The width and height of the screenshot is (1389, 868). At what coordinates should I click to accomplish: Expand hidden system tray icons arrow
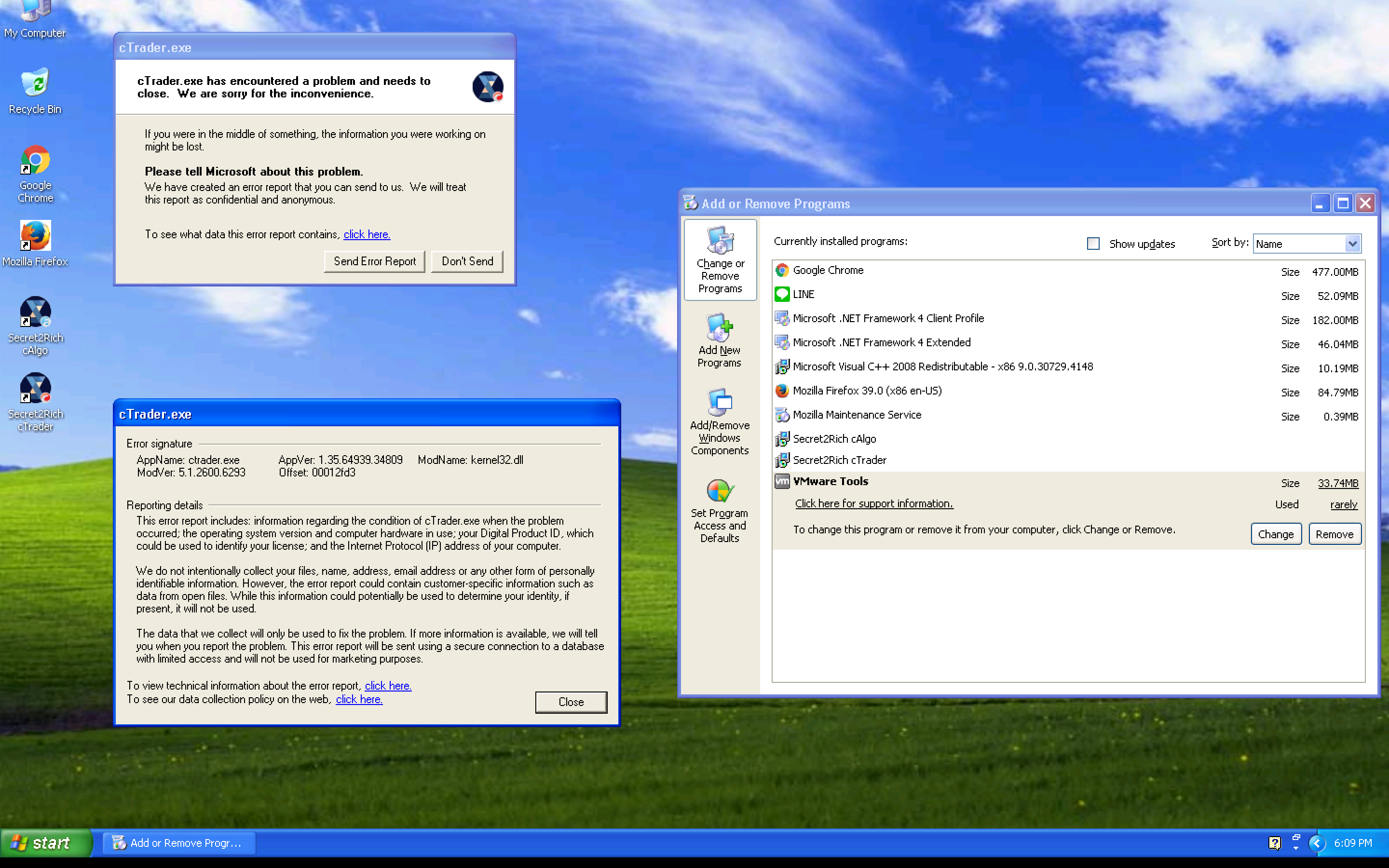click(1317, 843)
